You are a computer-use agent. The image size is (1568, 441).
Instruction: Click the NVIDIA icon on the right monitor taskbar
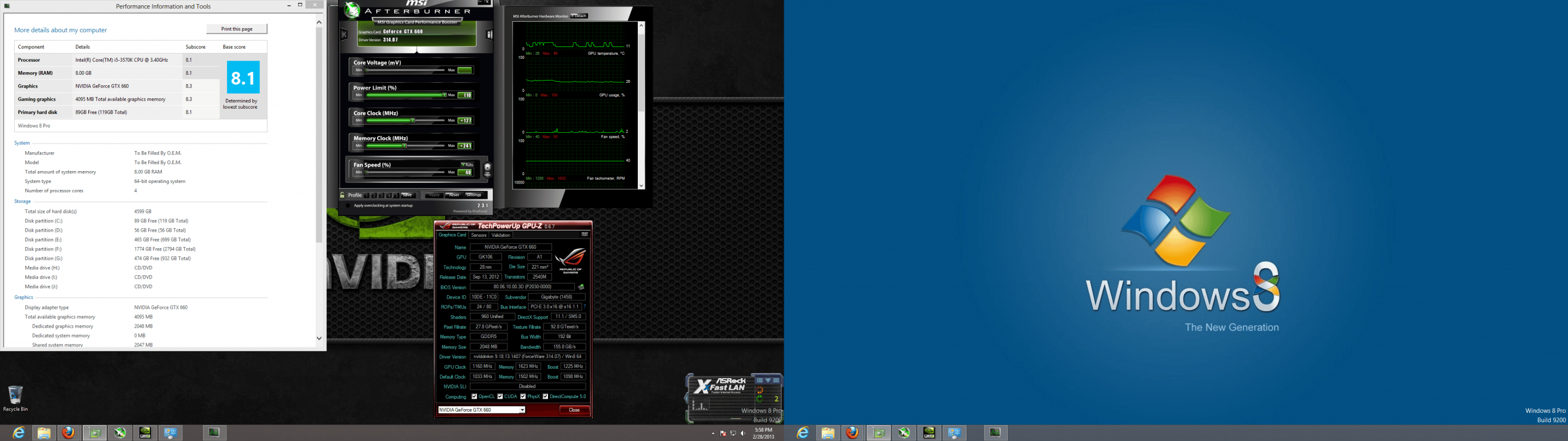pyautogui.click(x=929, y=432)
